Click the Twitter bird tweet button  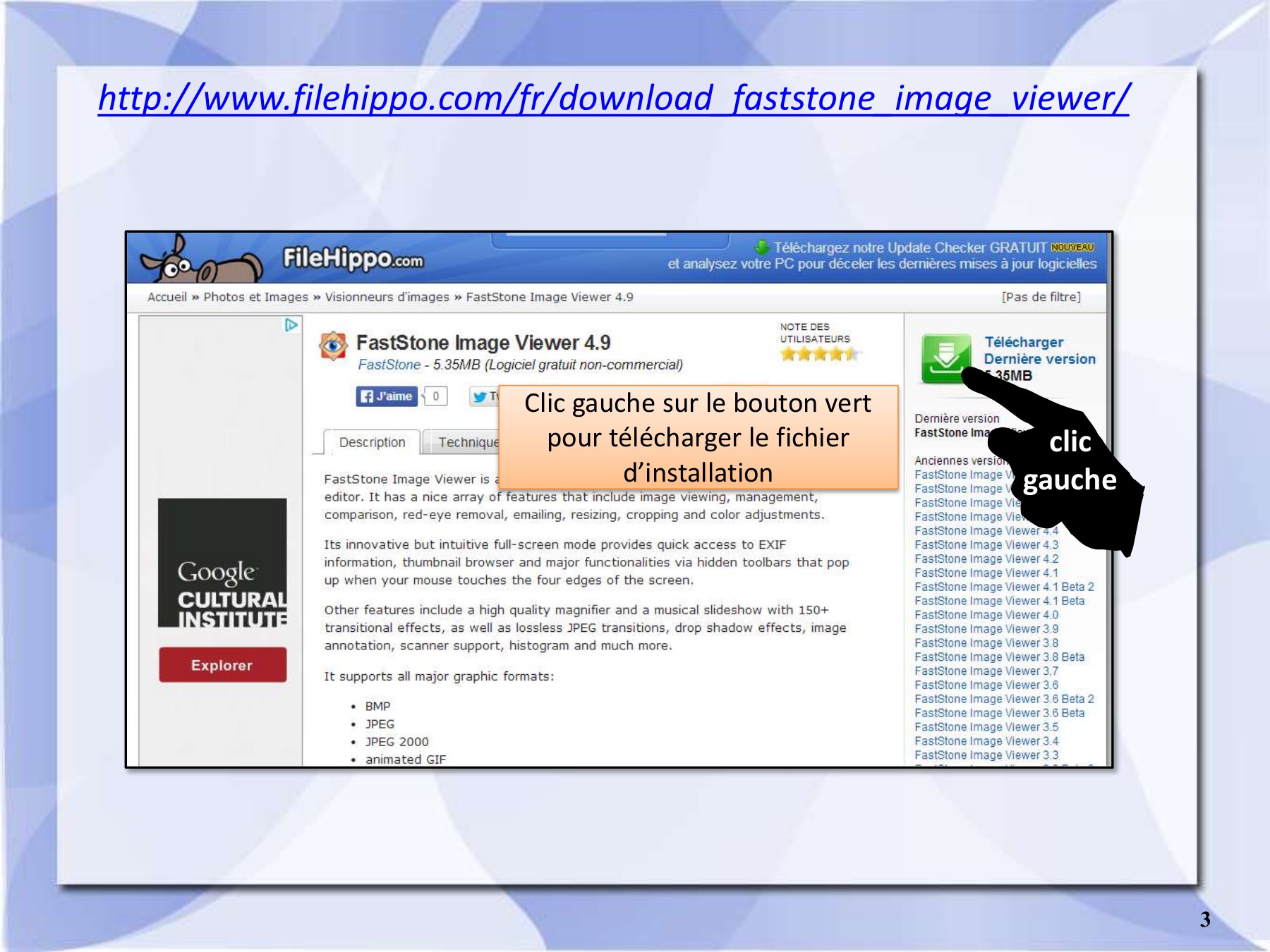[x=483, y=396]
